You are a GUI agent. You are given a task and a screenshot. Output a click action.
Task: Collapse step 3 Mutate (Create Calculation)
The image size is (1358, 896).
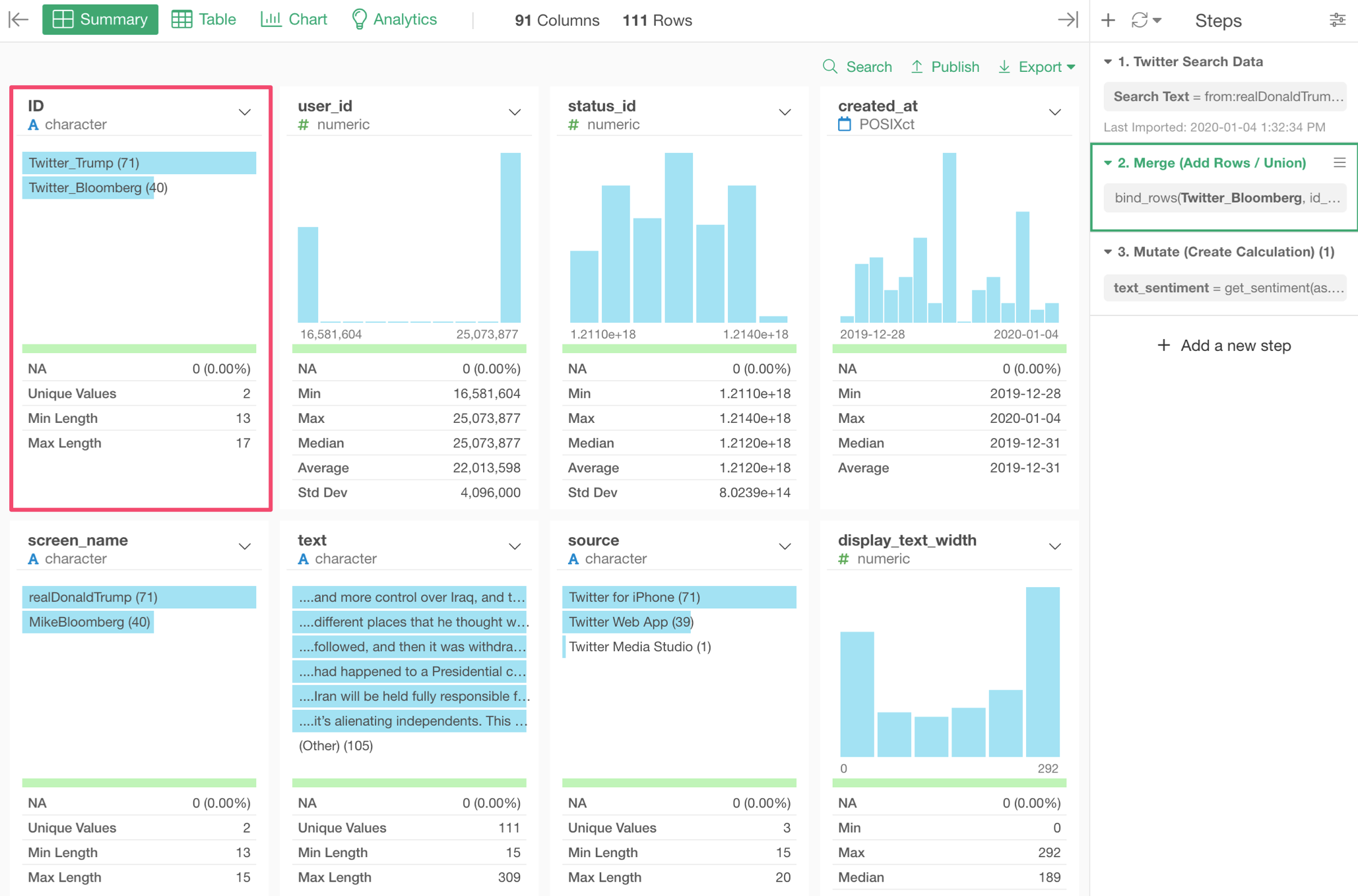click(x=1108, y=252)
